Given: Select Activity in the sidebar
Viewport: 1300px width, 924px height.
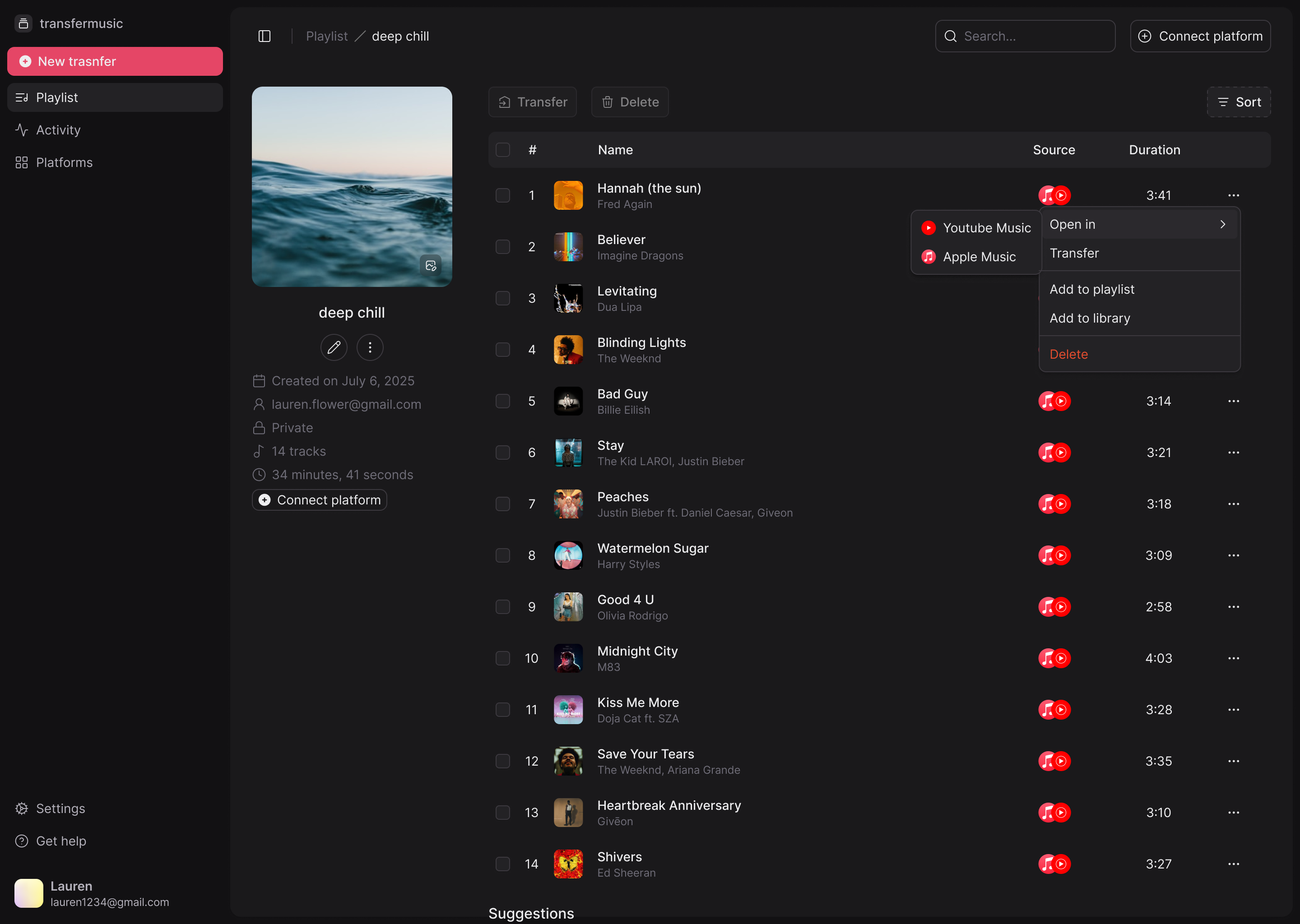Looking at the screenshot, I should [58, 130].
